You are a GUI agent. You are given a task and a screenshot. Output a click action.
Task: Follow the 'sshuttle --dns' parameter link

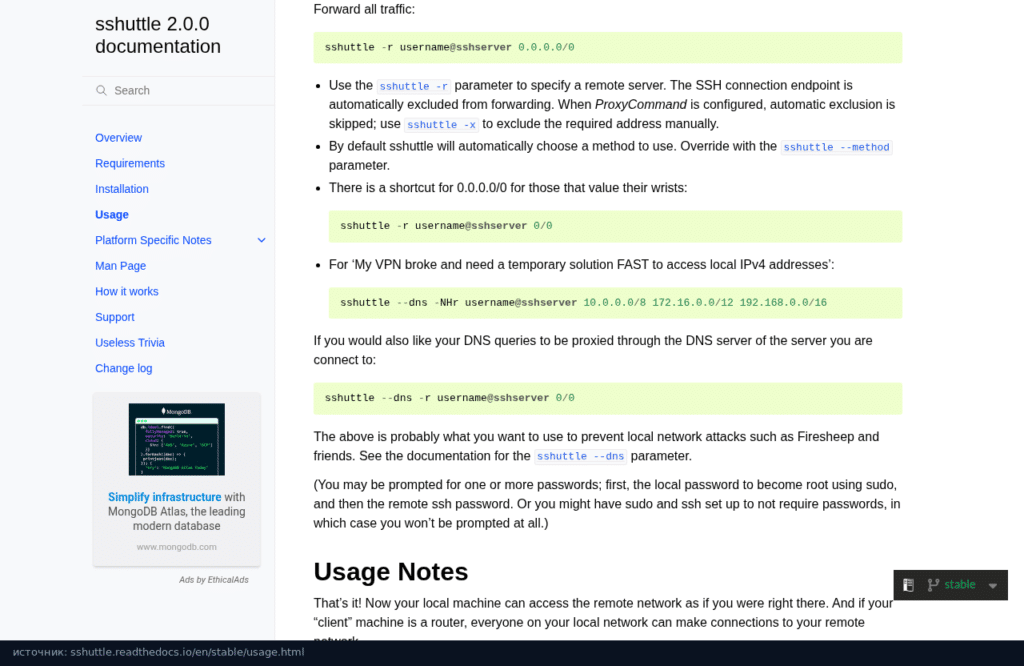(x=581, y=456)
